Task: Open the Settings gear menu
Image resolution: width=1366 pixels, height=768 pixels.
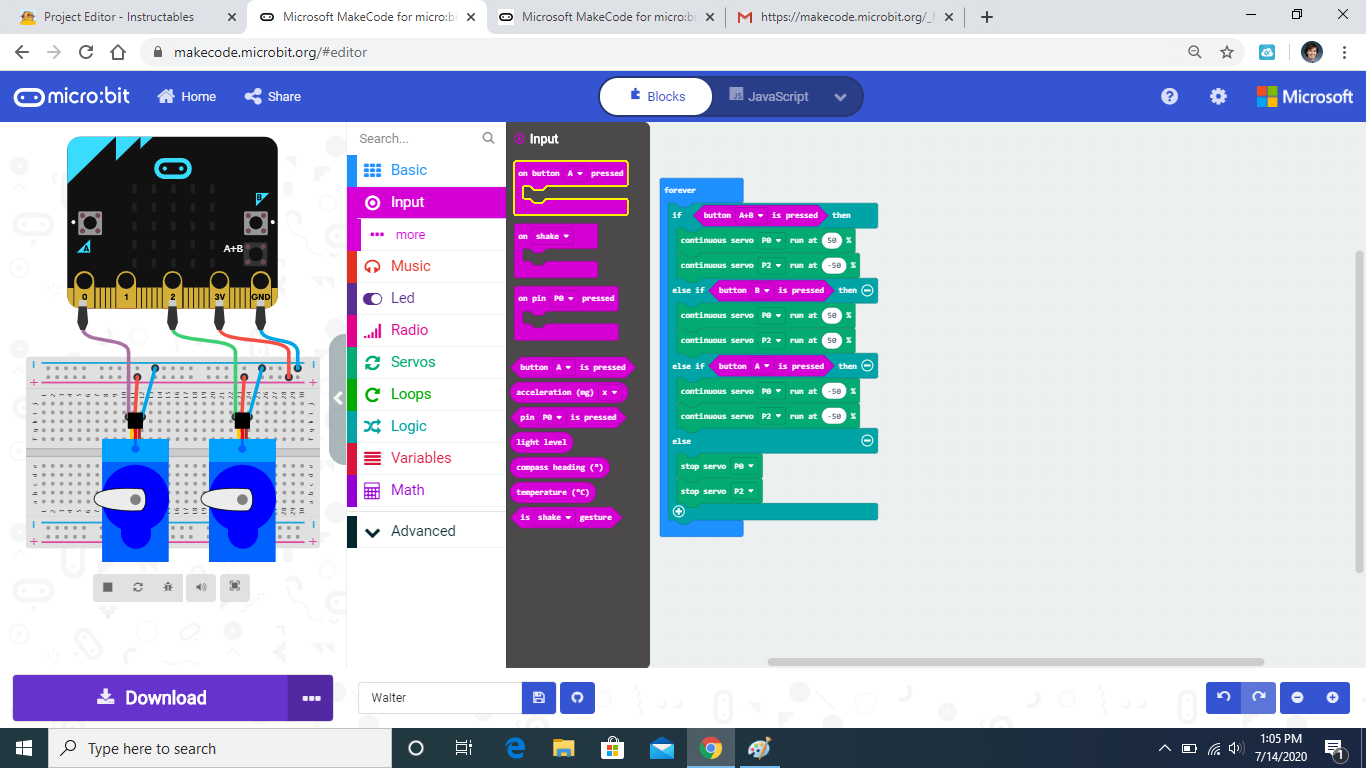Action: (1218, 97)
